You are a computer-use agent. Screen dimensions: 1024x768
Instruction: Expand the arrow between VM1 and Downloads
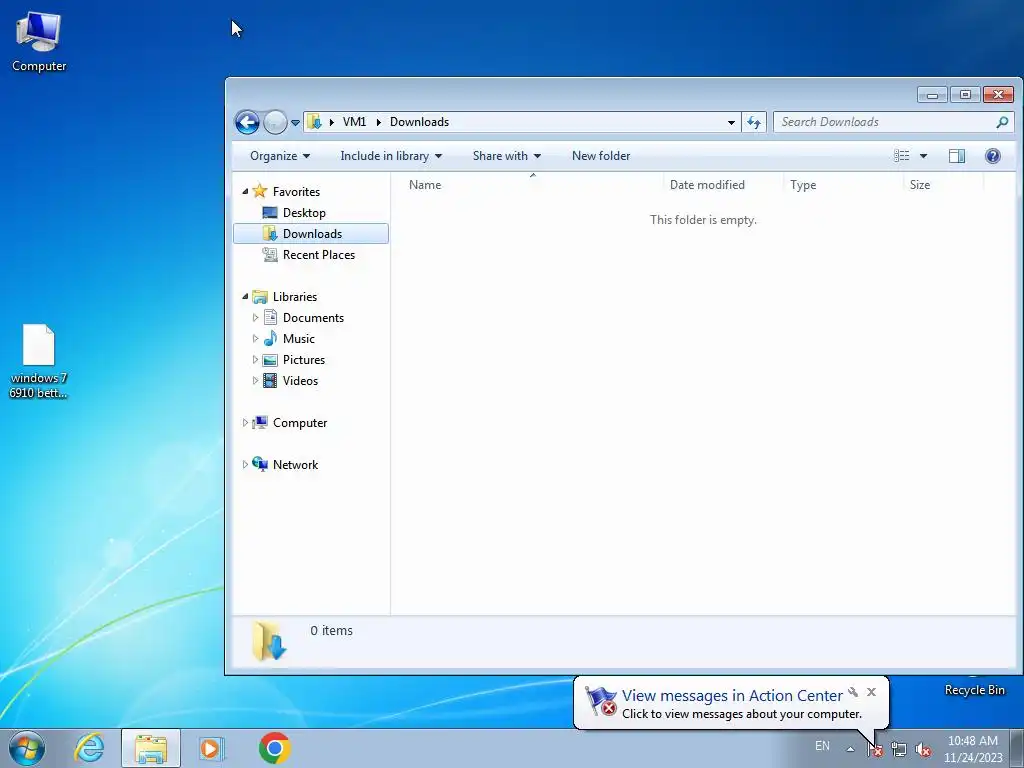coord(378,122)
